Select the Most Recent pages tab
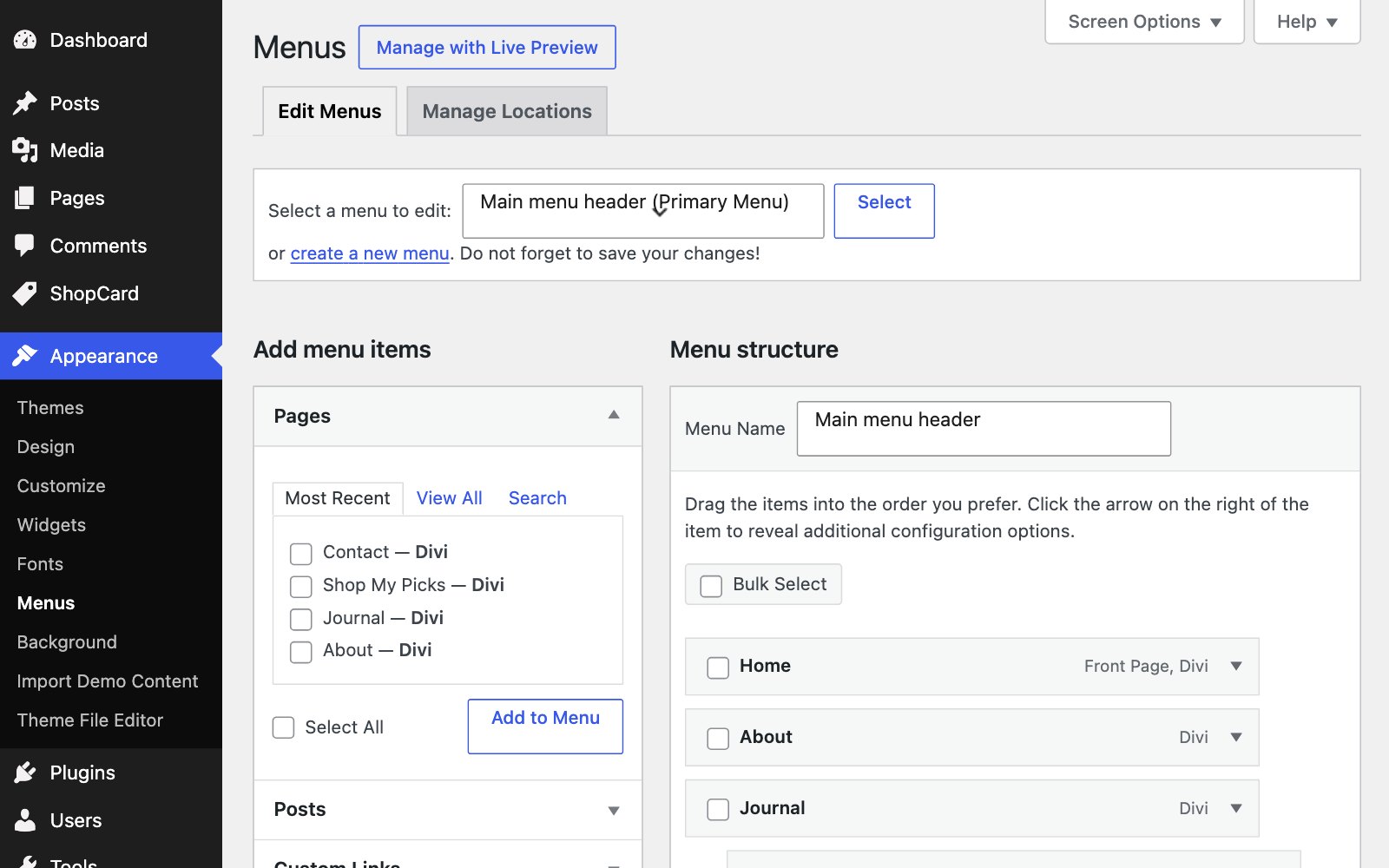 coord(338,498)
